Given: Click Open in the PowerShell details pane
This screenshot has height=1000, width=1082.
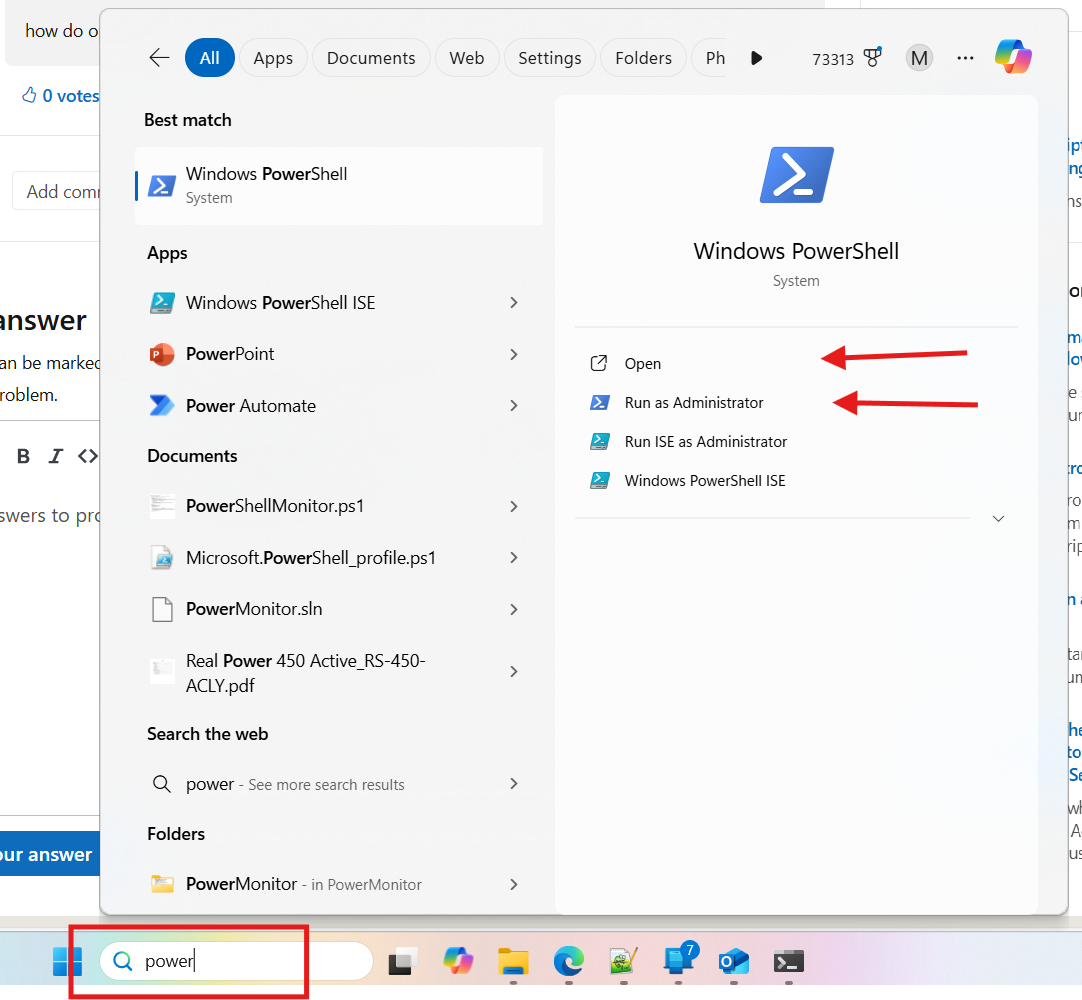Looking at the screenshot, I should [x=642, y=364].
